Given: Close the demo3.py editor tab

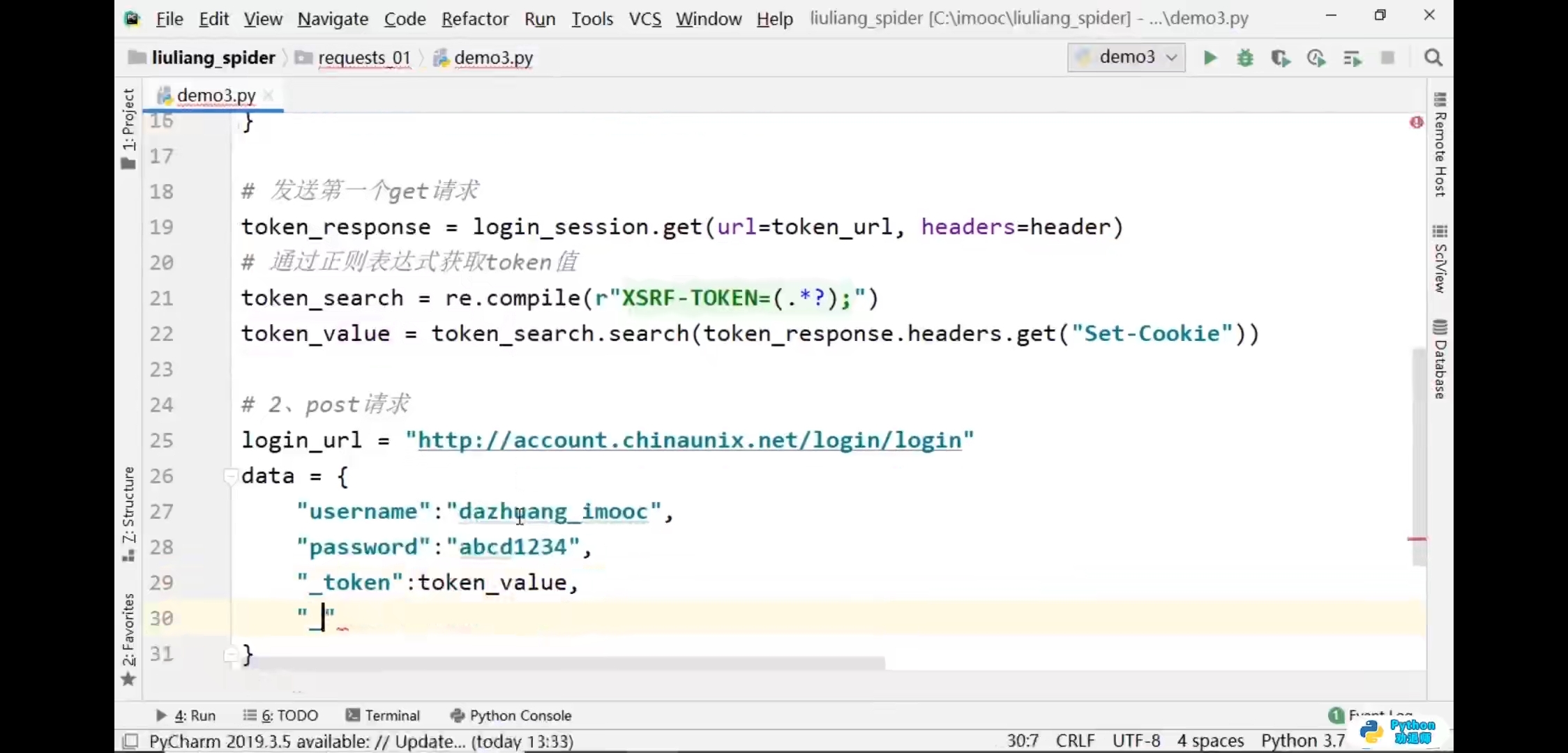Looking at the screenshot, I should pyautogui.click(x=269, y=95).
